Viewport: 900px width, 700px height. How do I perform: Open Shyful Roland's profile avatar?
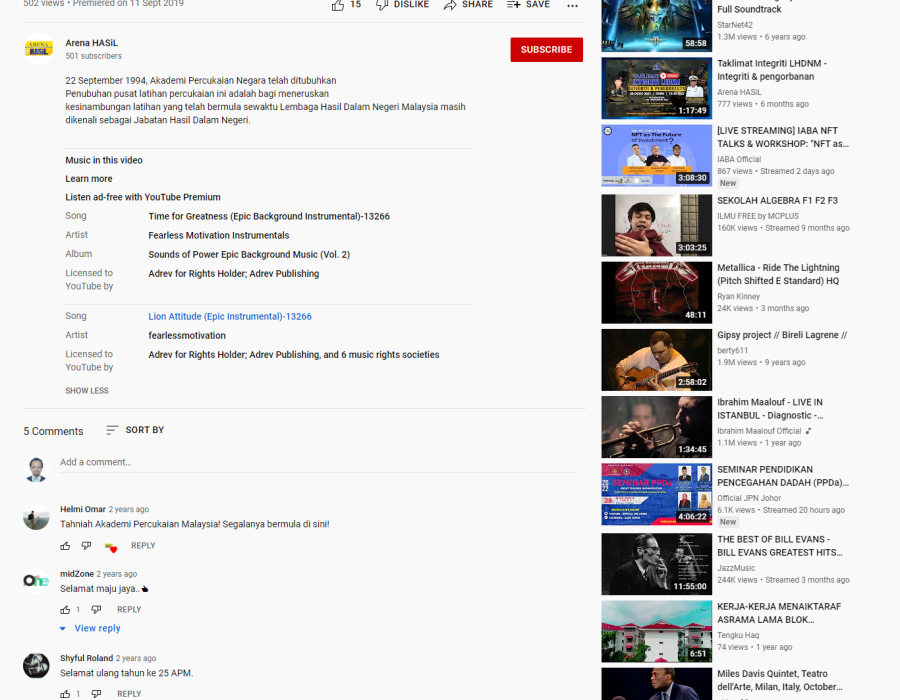pos(36,666)
